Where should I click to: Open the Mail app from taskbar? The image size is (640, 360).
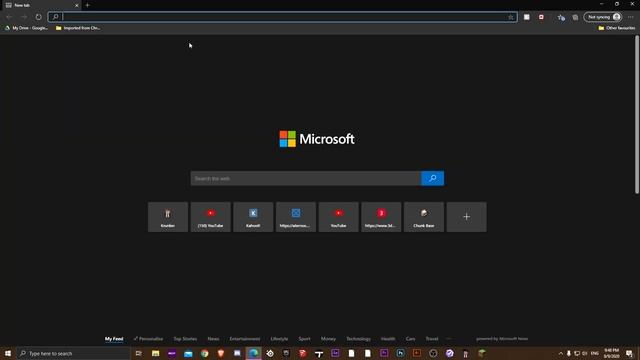(x=188, y=353)
